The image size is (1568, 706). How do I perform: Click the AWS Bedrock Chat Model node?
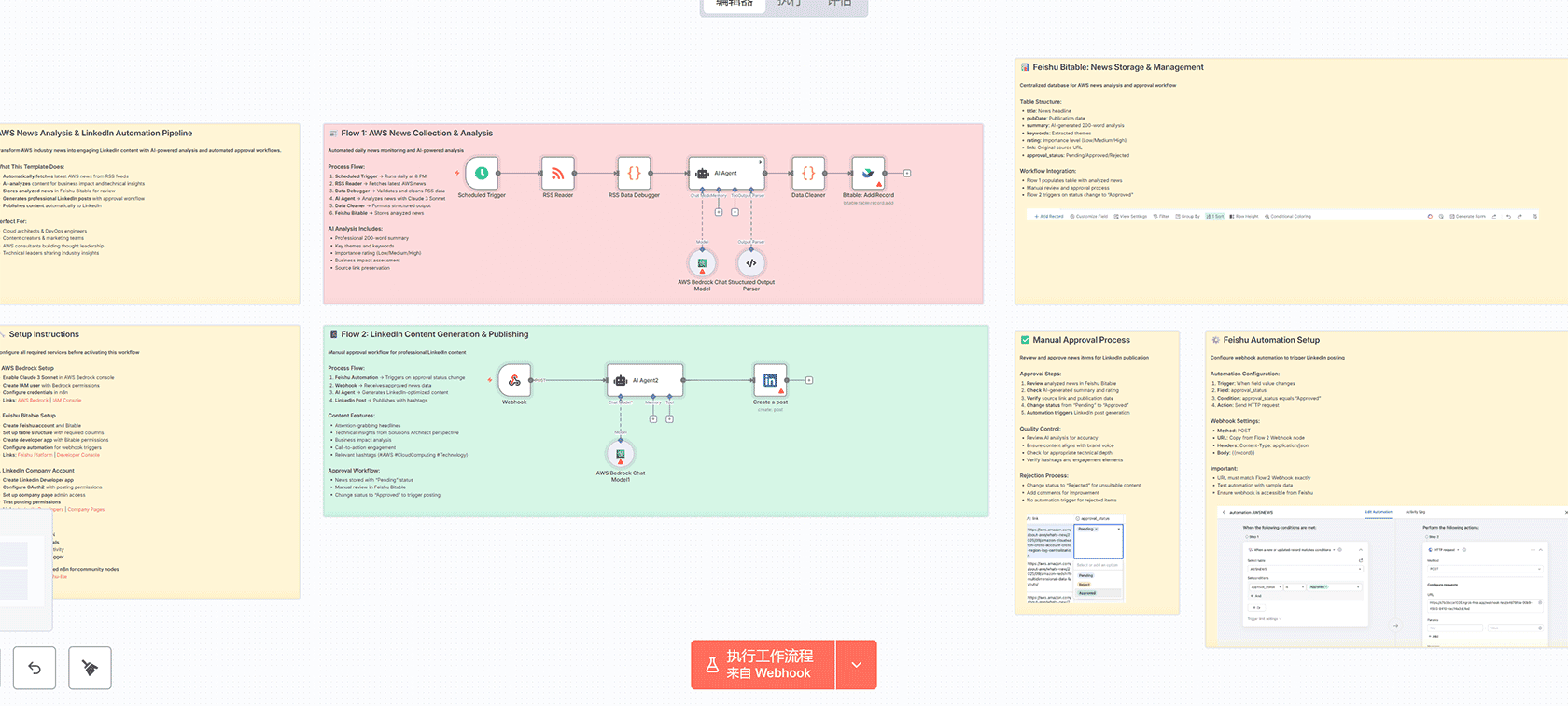tap(702, 263)
